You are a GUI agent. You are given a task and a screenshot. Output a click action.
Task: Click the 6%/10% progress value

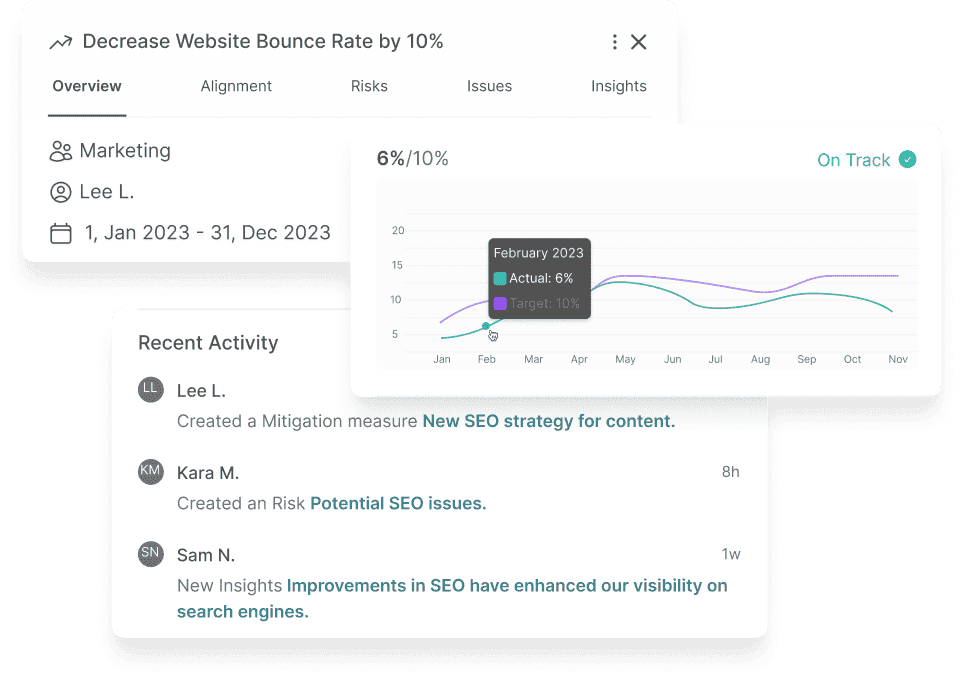coord(413,159)
